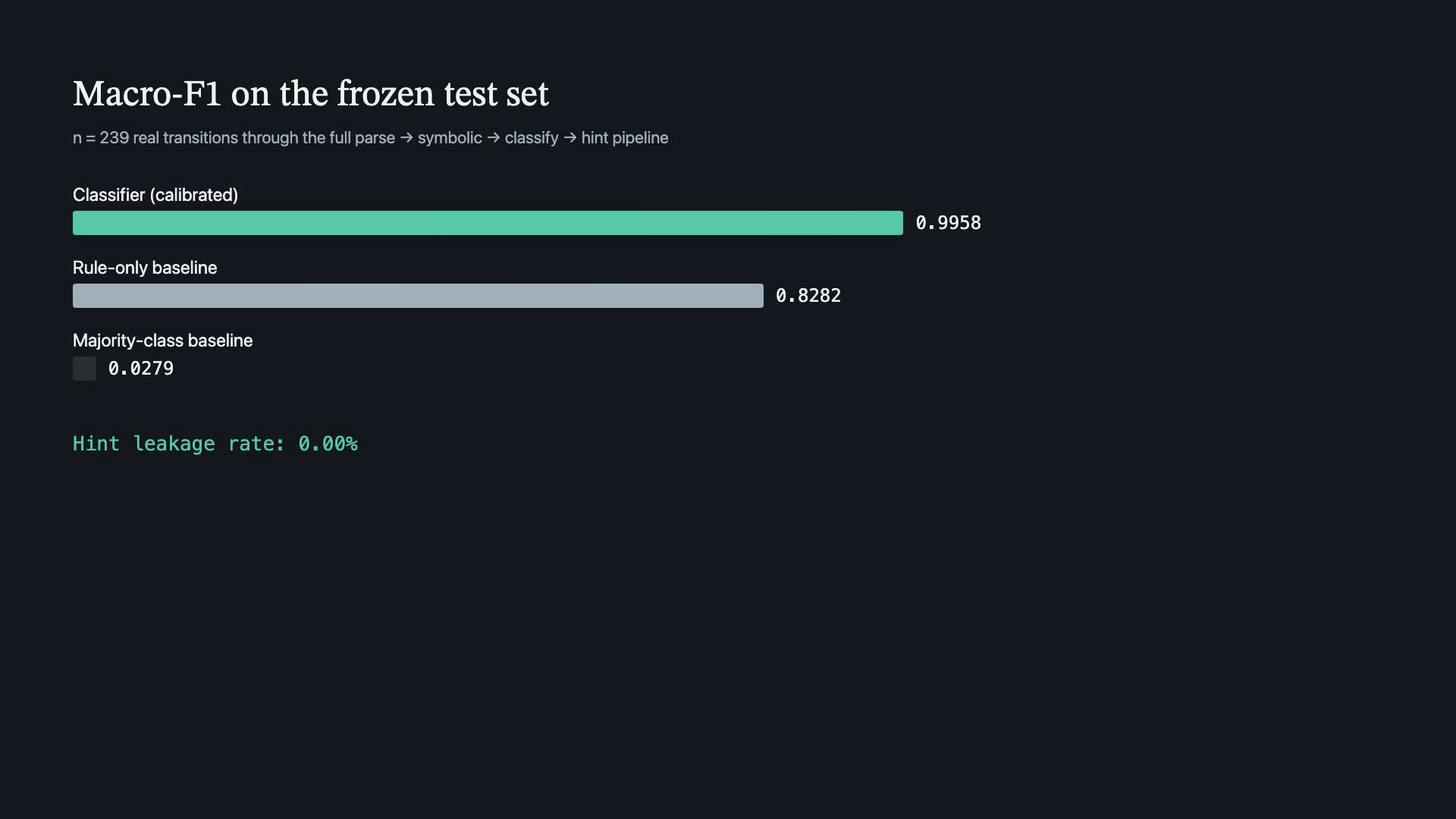1456x819 pixels.
Task: Click the right end of the green bar
Action: pyautogui.click(x=899, y=223)
